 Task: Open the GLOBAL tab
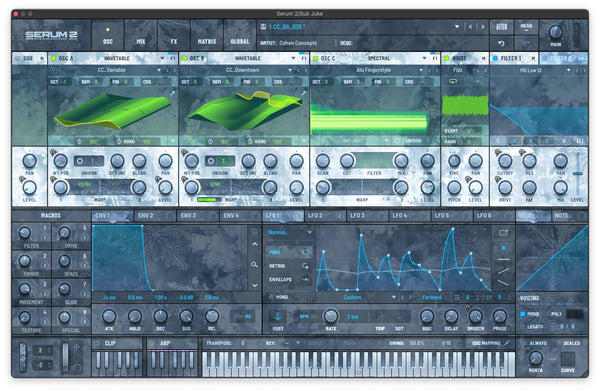tap(240, 35)
